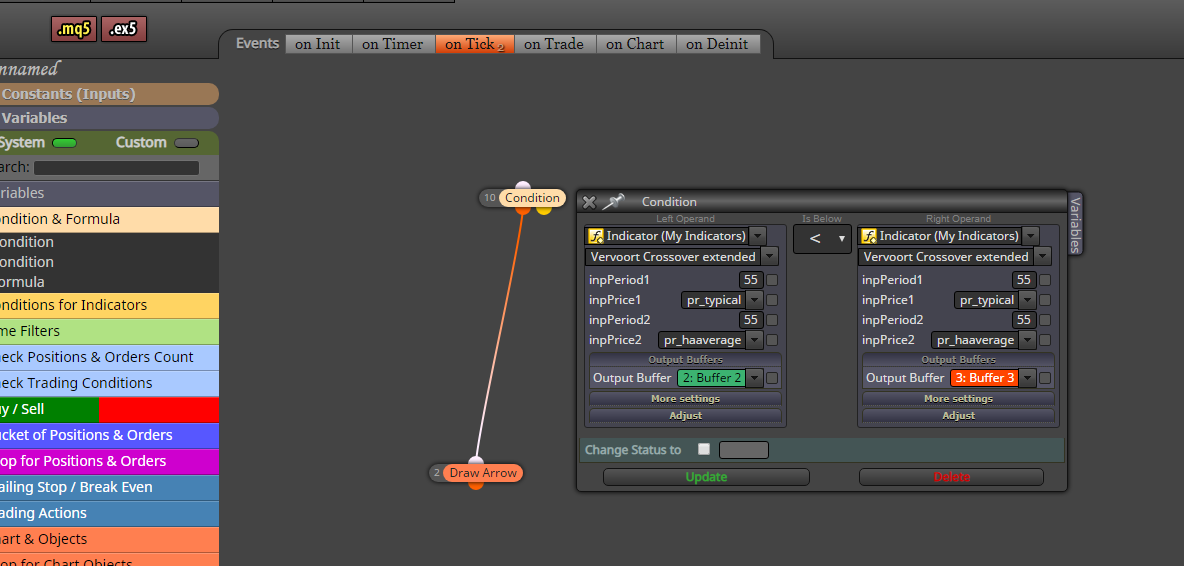1184x566 pixels.
Task: Open the comparison operator dropdown
Action: pos(822,238)
